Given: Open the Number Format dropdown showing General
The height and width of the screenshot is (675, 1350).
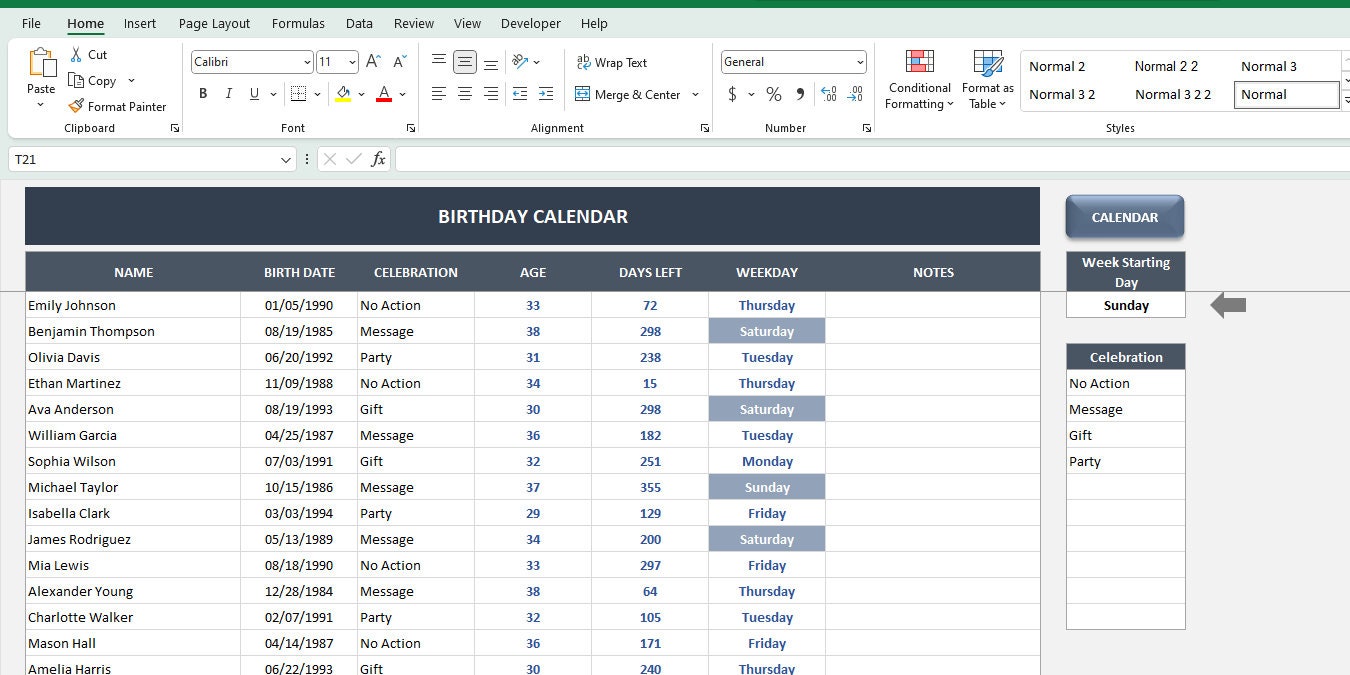Looking at the screenshot, I should [x=792, y=61].
